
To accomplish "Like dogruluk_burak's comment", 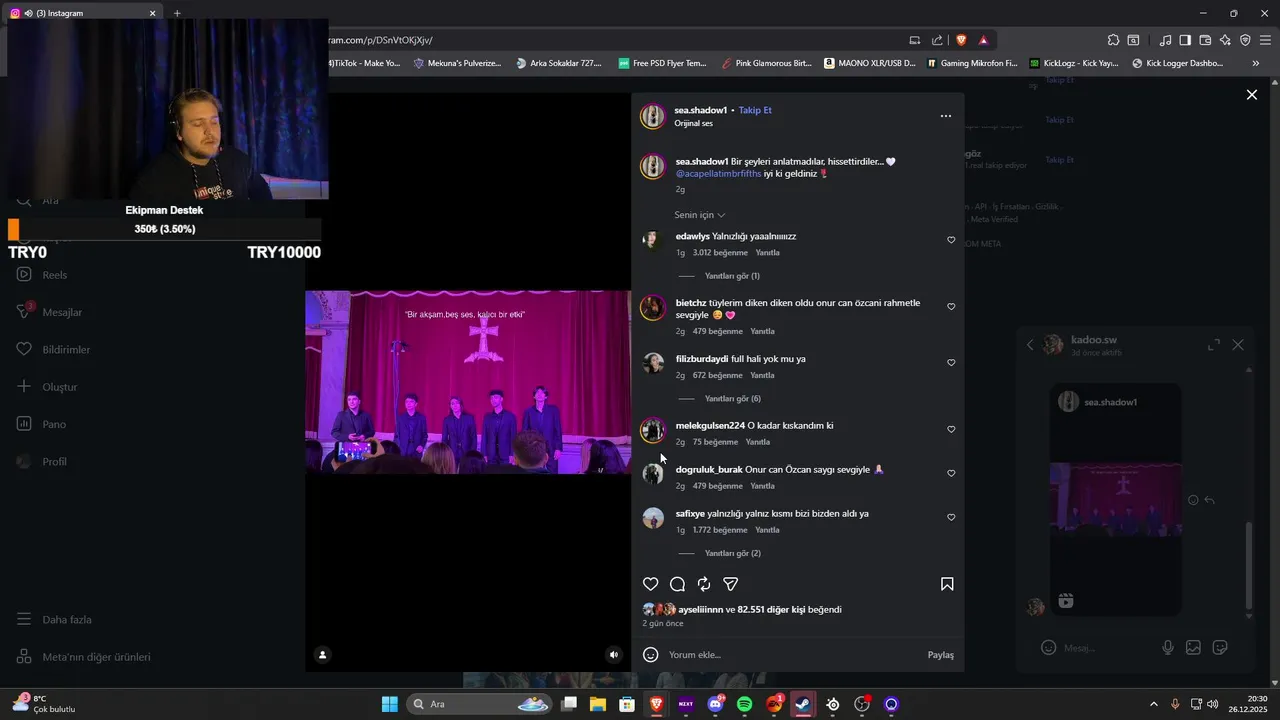I will (x=951, y=473).
